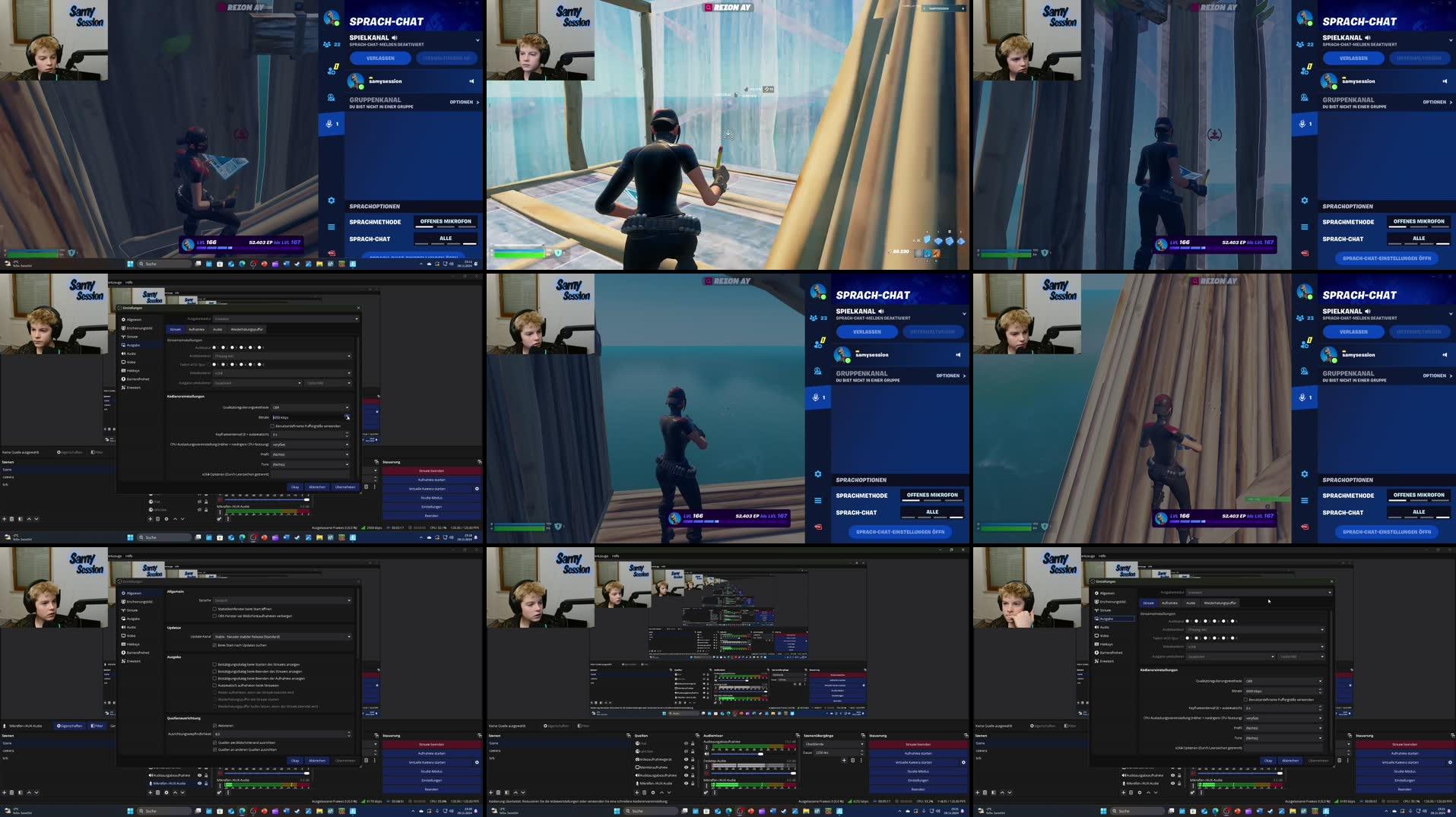
Task: In Allgemein-page dialog, open Barrierefreiheit settings
Action: coord(137,653)
